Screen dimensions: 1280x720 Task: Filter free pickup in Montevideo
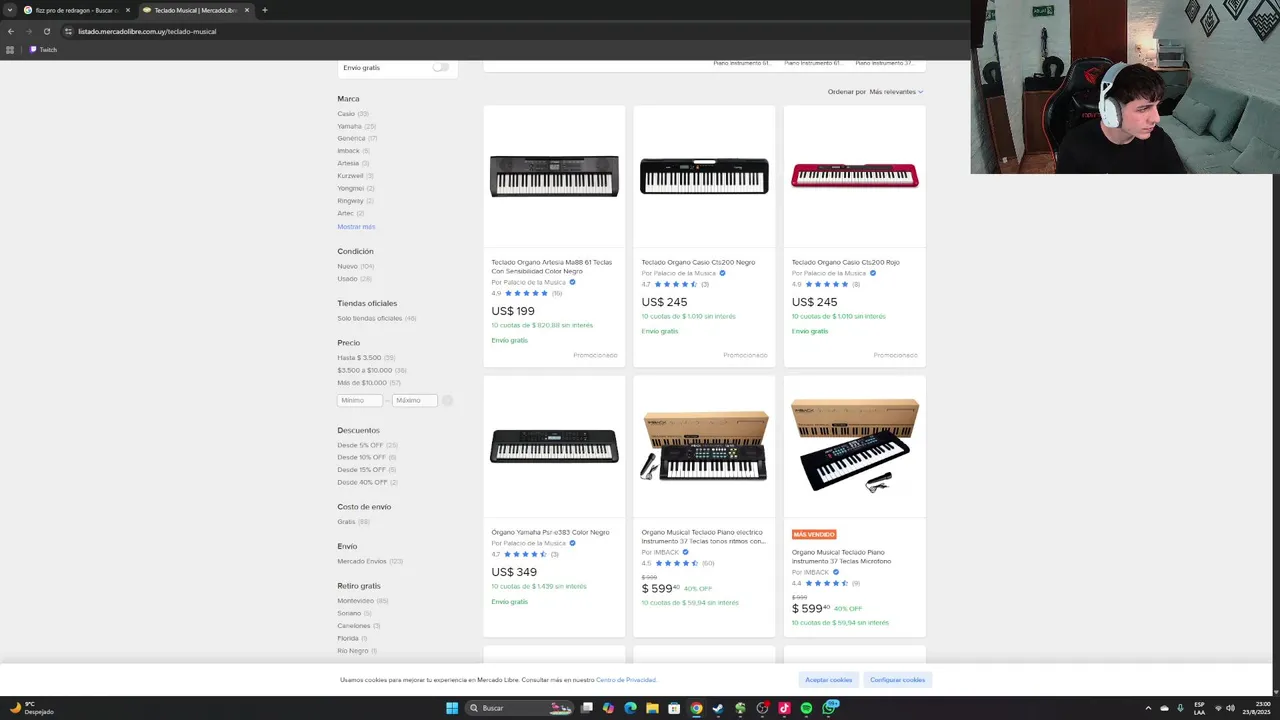(x=362, y=601)
